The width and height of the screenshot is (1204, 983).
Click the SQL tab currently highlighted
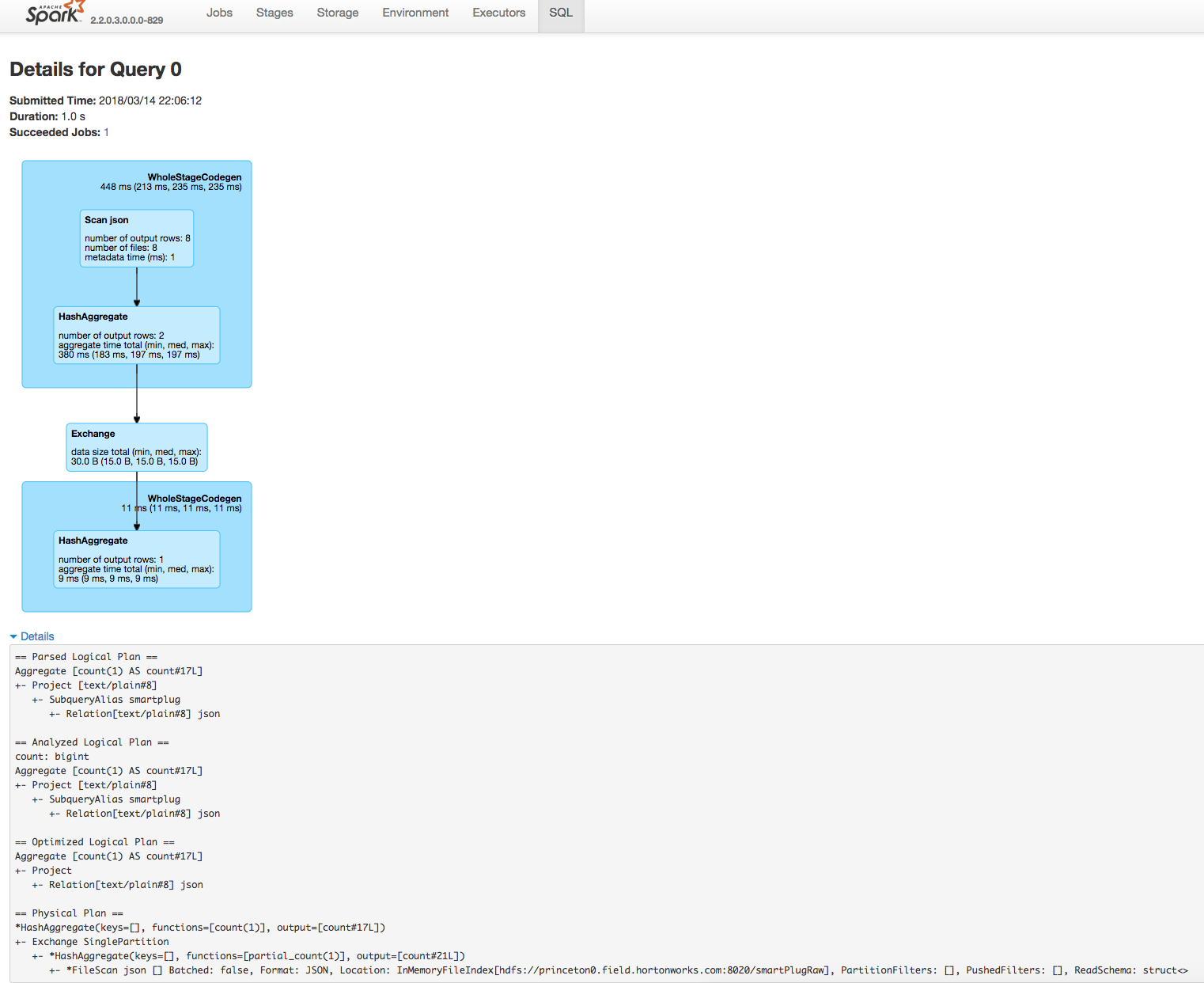tap(560, 13)
